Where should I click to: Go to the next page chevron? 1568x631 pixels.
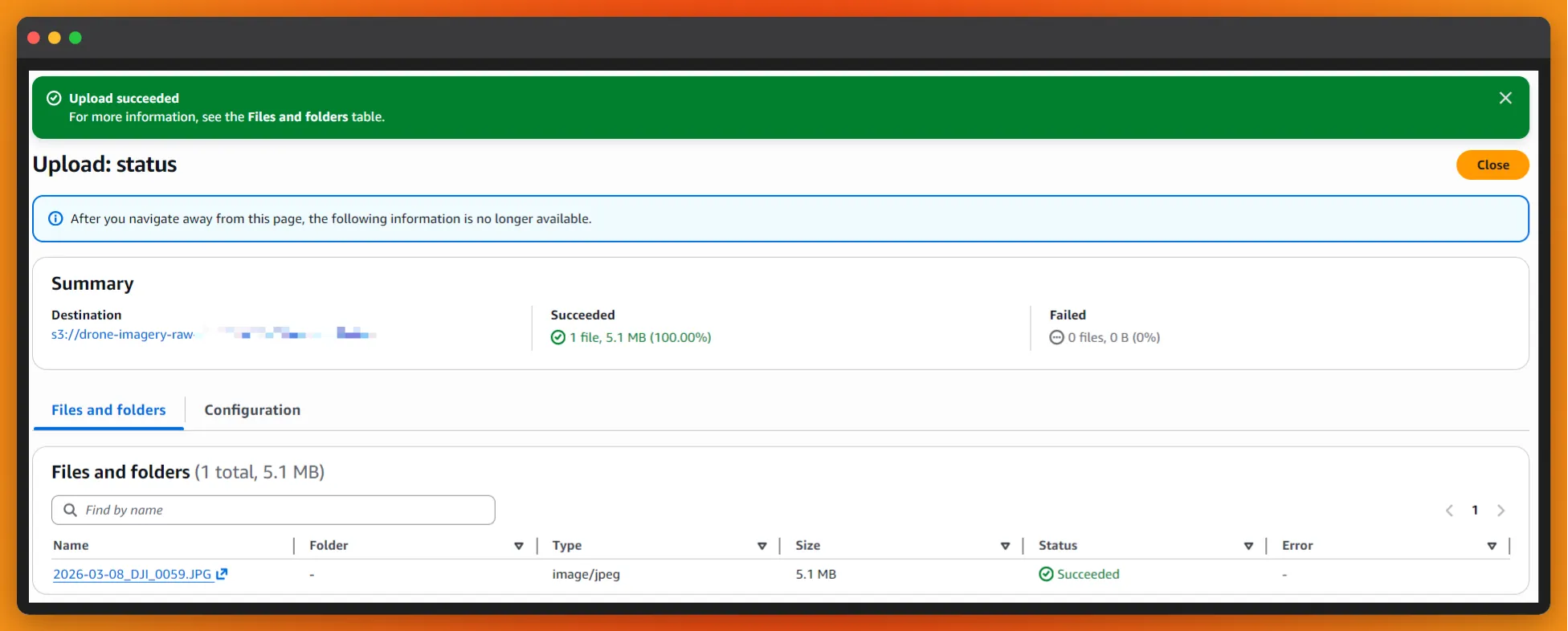1501,511
